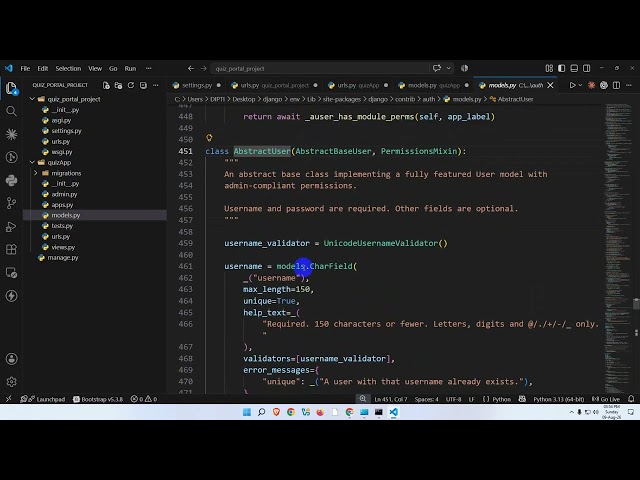
Task: Click Ln 451, Col 7 in status bar
Action: 391,399
